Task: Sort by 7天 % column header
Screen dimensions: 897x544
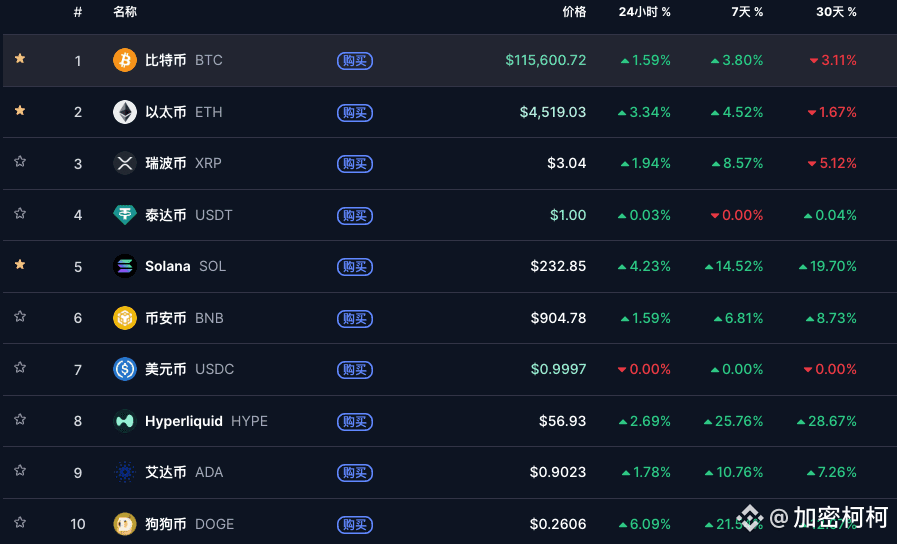Action: [x=747, y=12]
